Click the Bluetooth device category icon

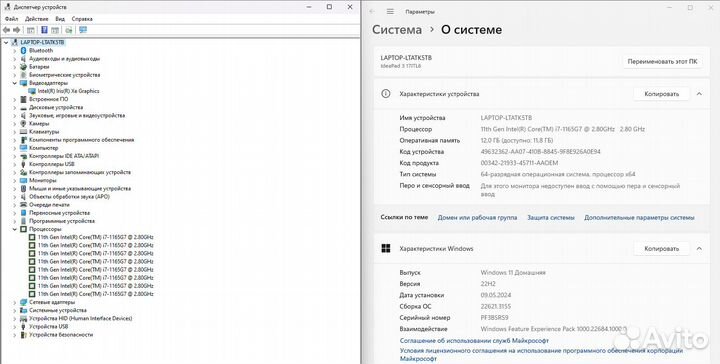(x=23, y=50)
